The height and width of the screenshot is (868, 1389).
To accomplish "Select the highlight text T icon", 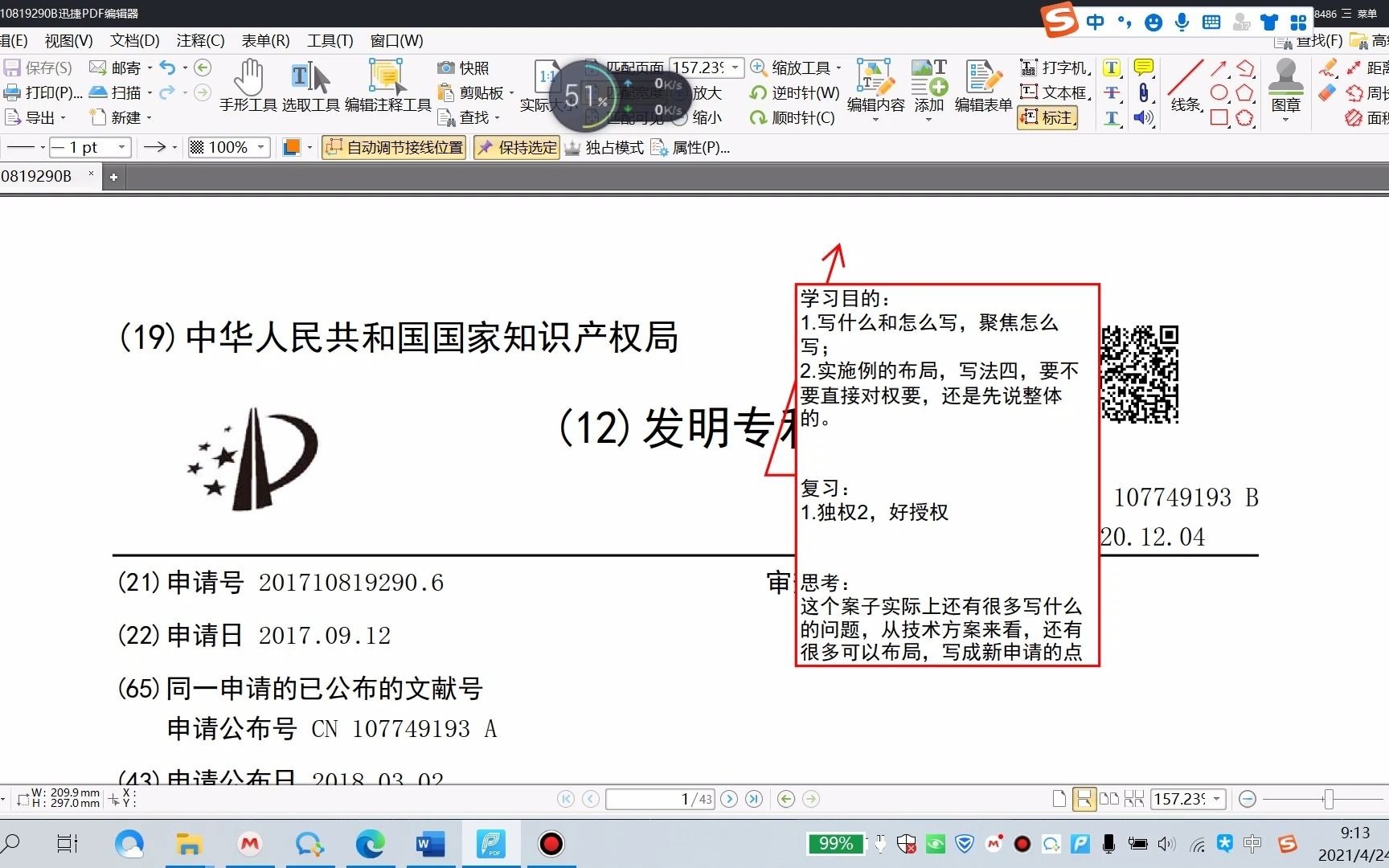I will point(1112,68).
